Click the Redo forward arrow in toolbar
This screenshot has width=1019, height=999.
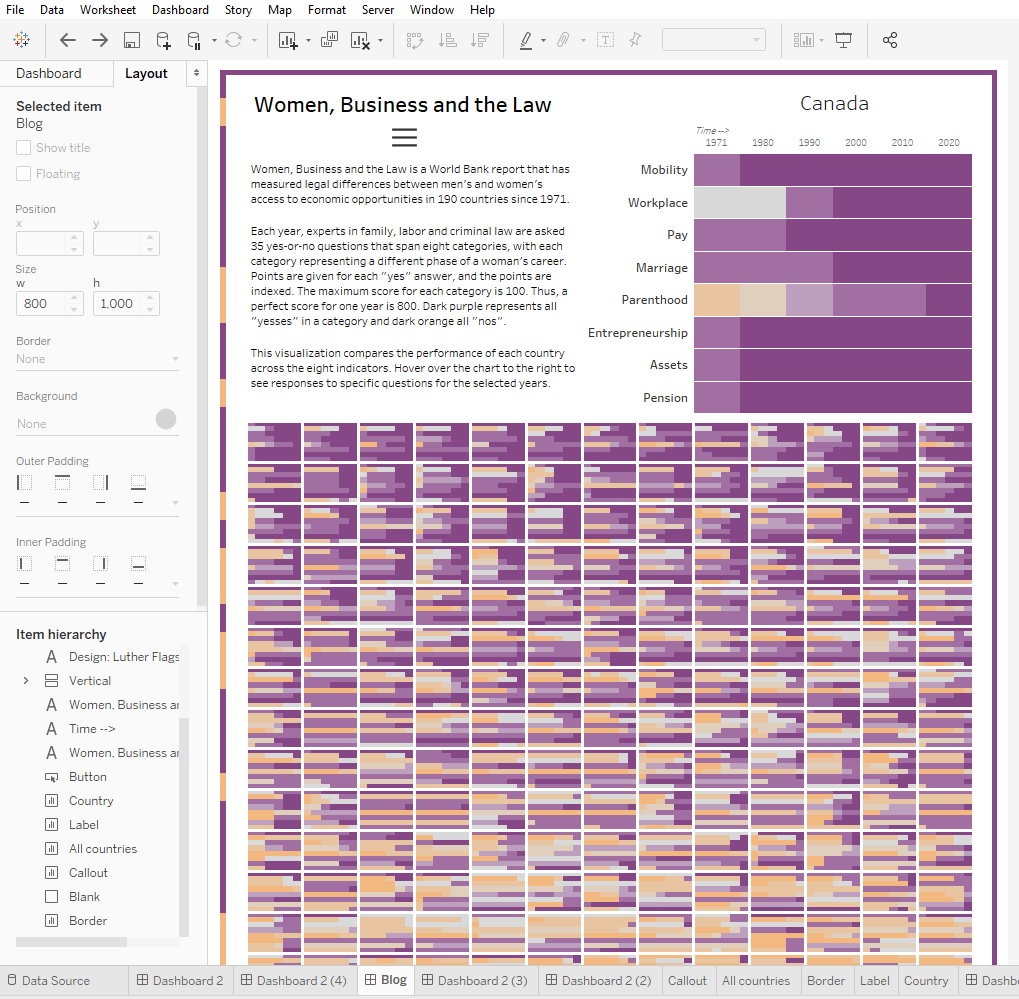pyautogui.click(x=100, y=40)
